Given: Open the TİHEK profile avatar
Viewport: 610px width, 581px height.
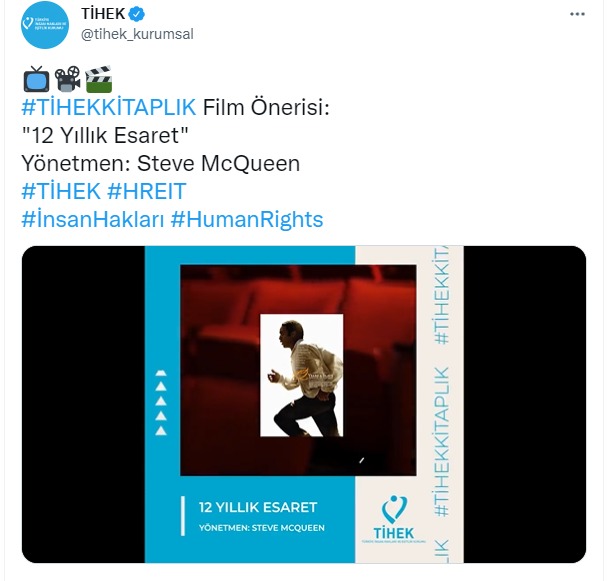Looking at the screenshot, I should 45,25.
